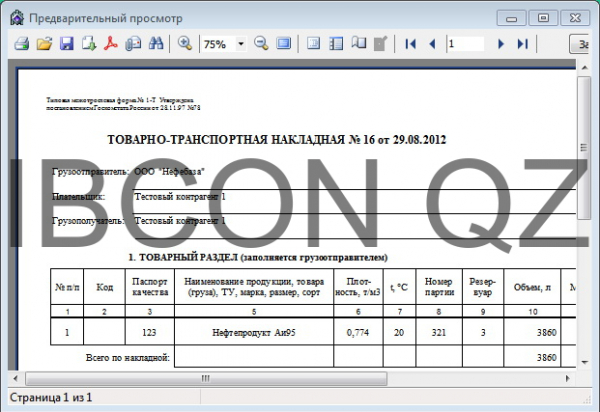Minimize the preview window
This screenshot has height=412, width=600.
point(512,18)
